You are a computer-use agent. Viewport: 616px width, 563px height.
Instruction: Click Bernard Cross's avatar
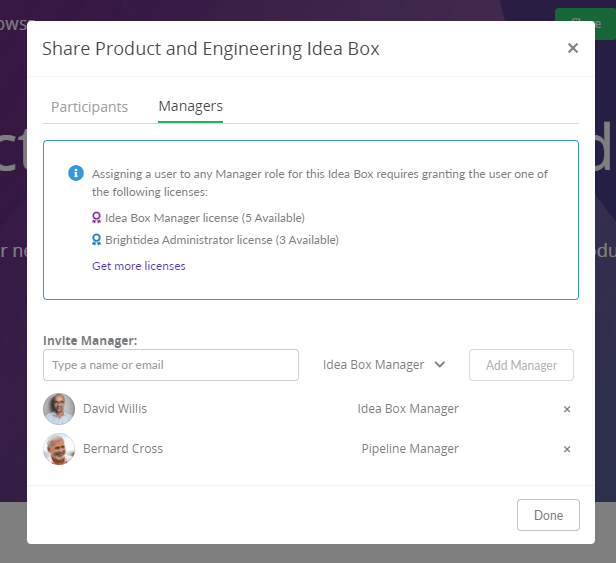(x=59, y=449)
